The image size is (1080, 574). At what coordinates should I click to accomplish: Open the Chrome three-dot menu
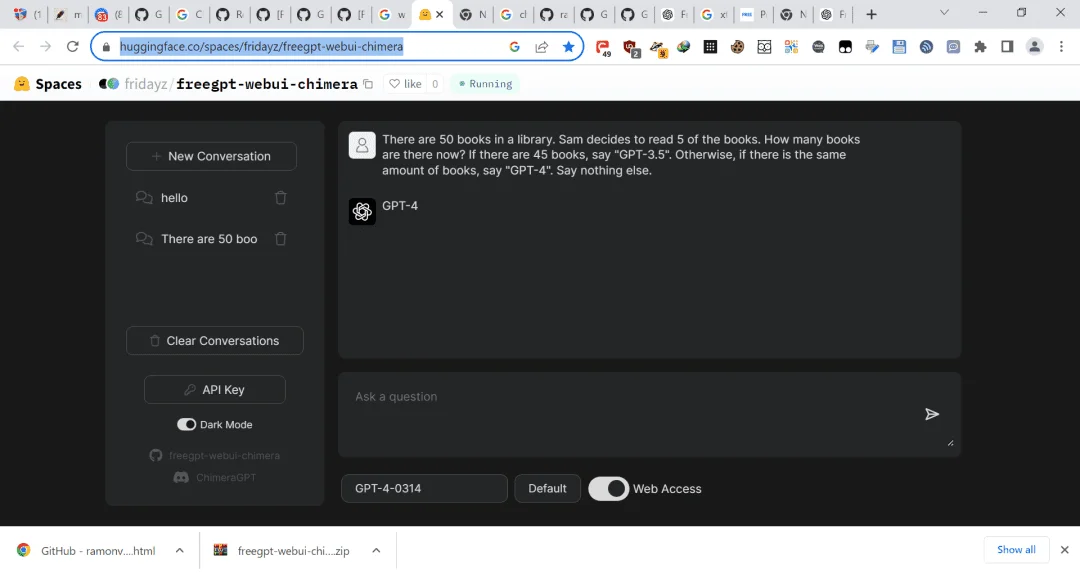pos(1061,46)
